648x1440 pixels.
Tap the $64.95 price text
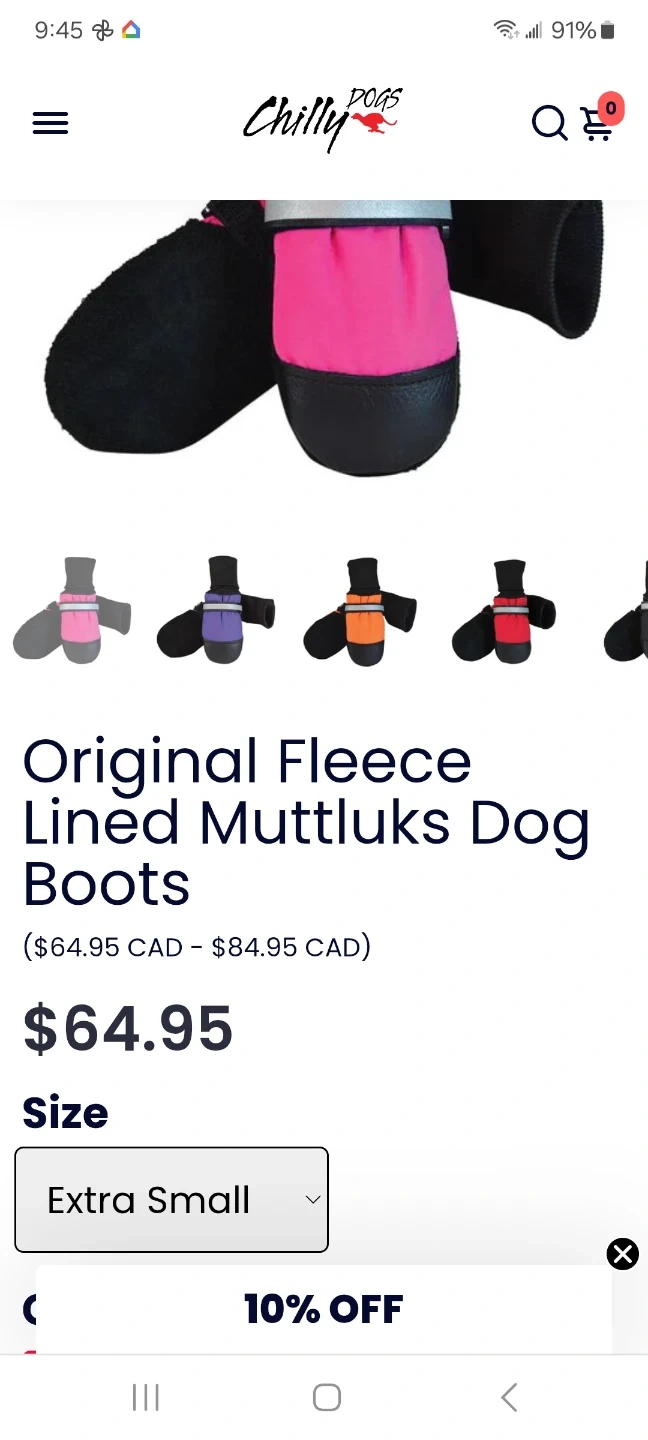128,1029
